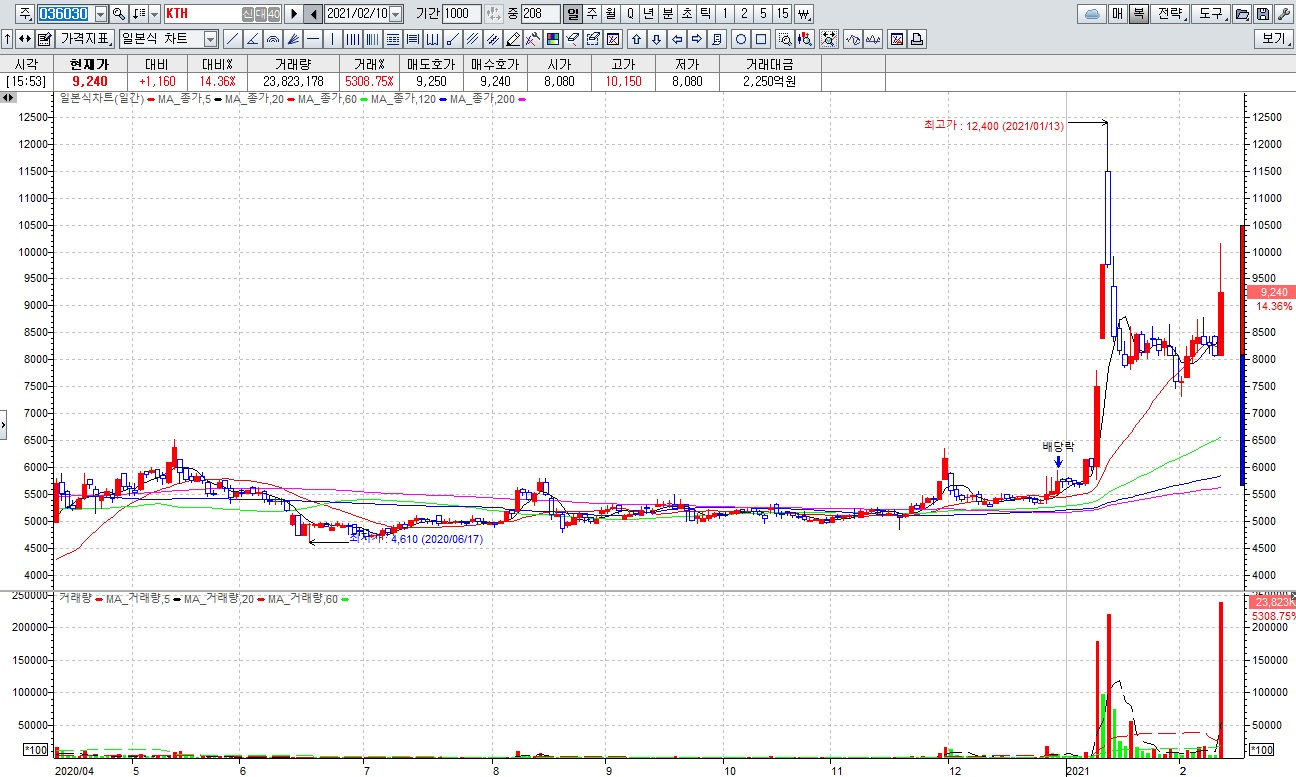The image size is (1296, 777).
Task: Select the 15 interval button
Action: pyautogui.click(x=782, y=13)
